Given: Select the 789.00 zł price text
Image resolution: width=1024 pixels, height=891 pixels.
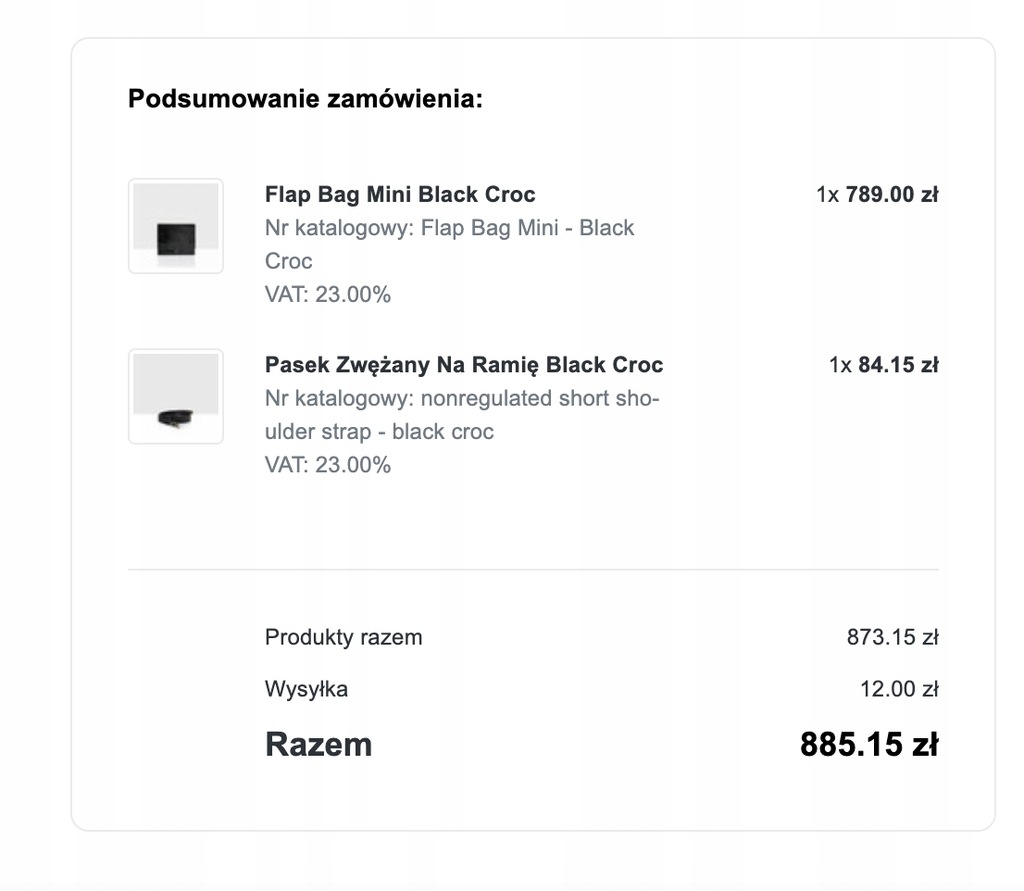Looking at the screenshot, I should 891,194.
